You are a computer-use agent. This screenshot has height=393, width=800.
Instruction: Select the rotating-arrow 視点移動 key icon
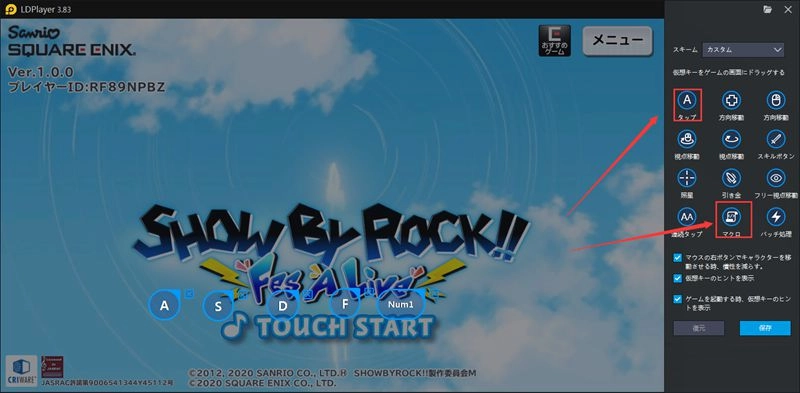coord(731,138)
